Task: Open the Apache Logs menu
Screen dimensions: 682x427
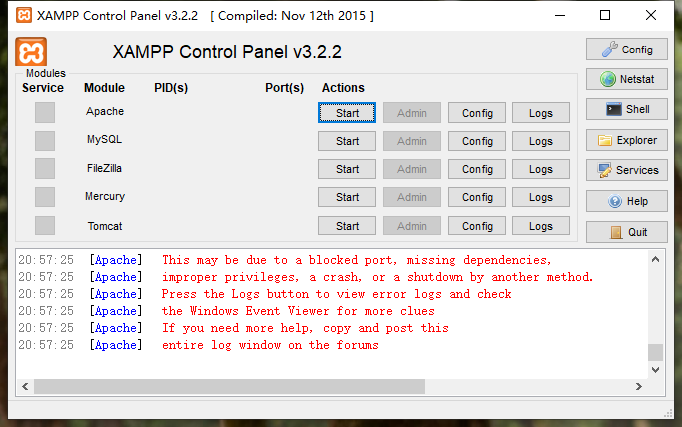Action: tap(541, 113)
